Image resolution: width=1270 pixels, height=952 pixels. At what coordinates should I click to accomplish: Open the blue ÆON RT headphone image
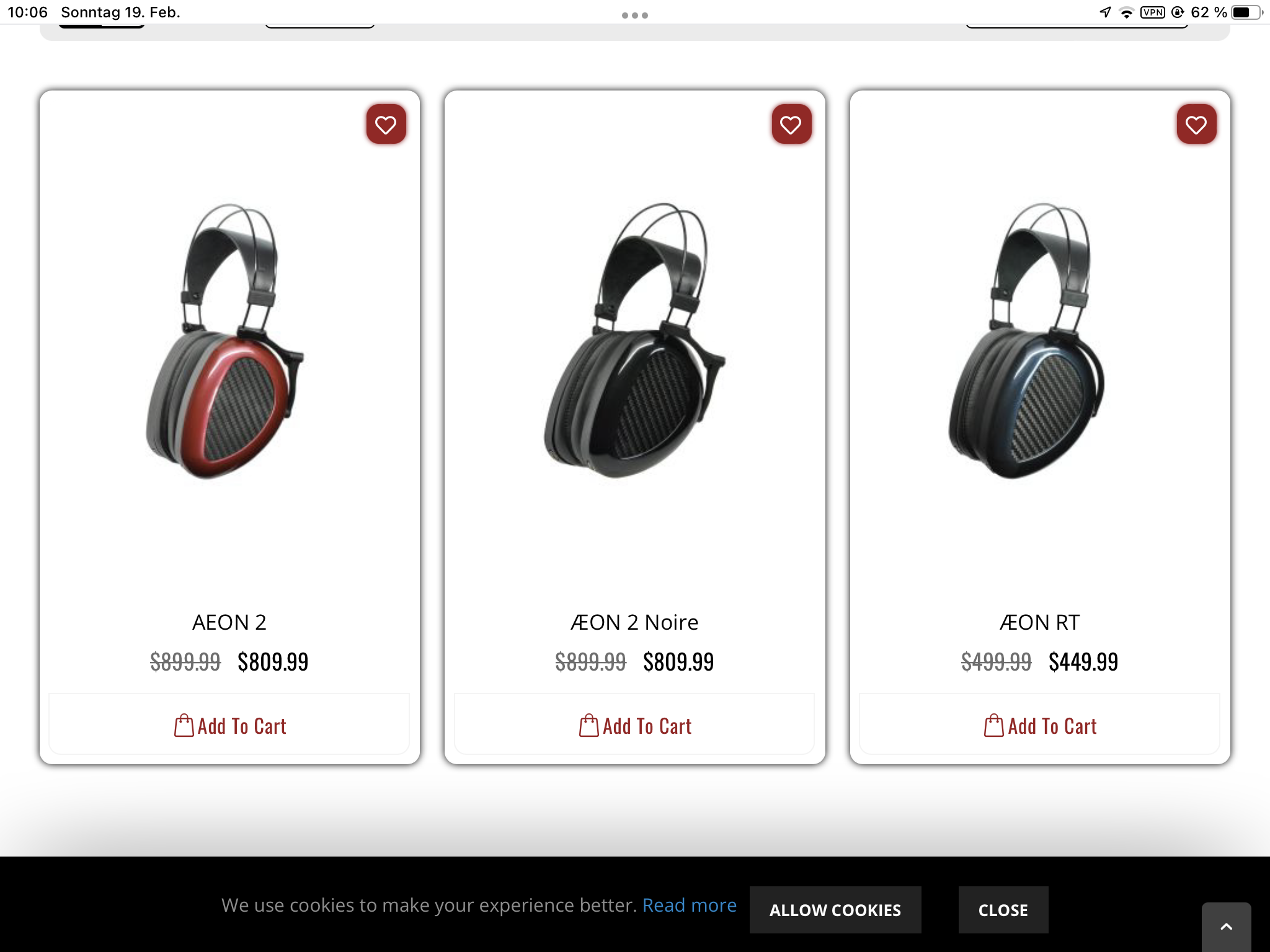point(1026,341)
